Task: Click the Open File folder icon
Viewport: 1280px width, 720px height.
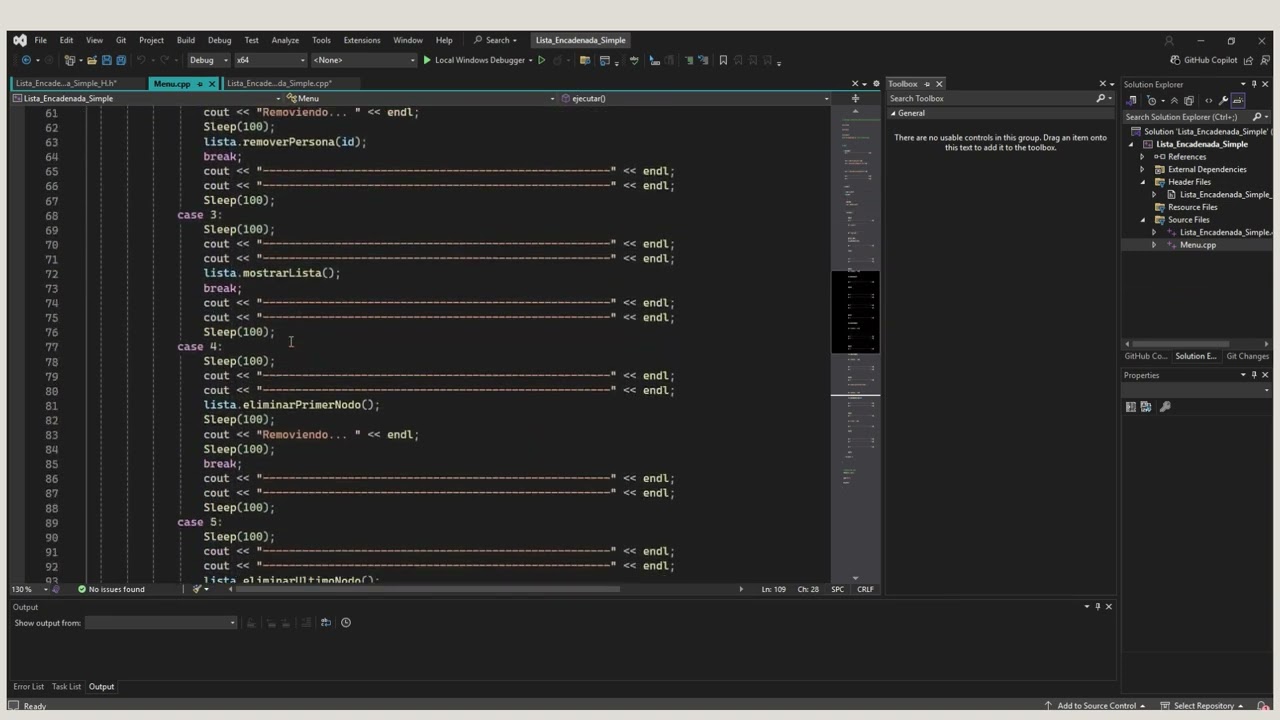Action: (x=92, y=60)
